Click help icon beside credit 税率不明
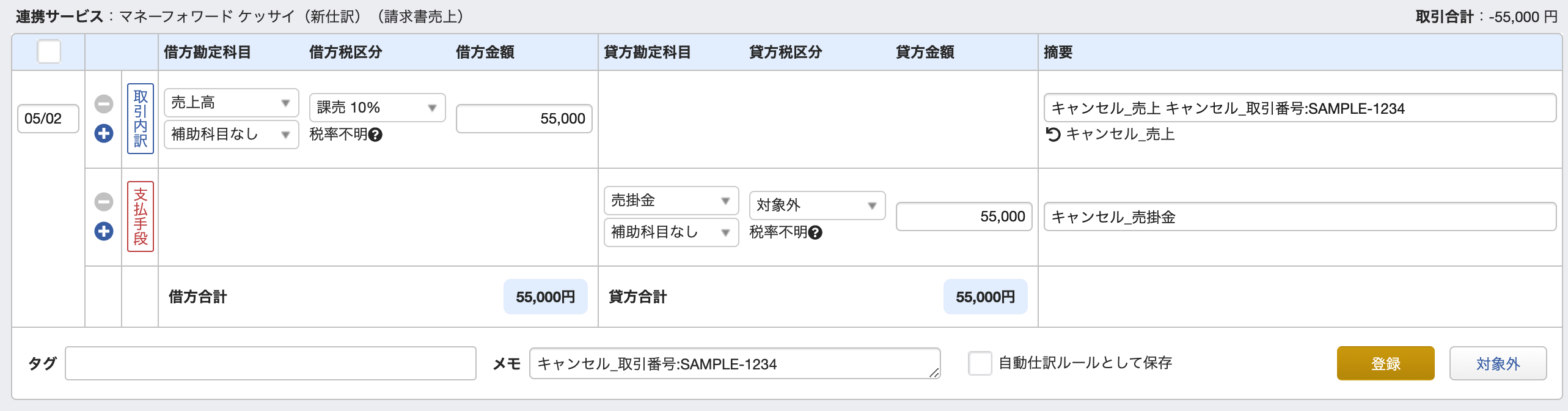 tap(815, 232)
